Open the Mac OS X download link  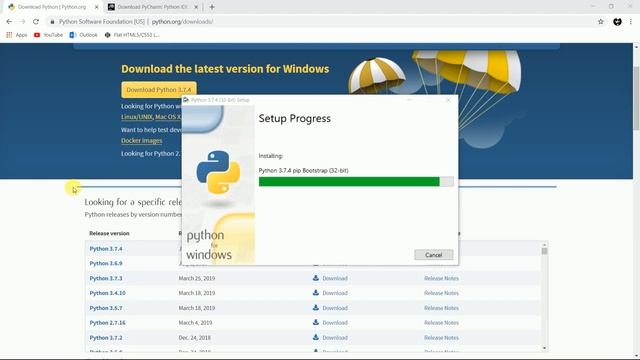pos(168,117)
